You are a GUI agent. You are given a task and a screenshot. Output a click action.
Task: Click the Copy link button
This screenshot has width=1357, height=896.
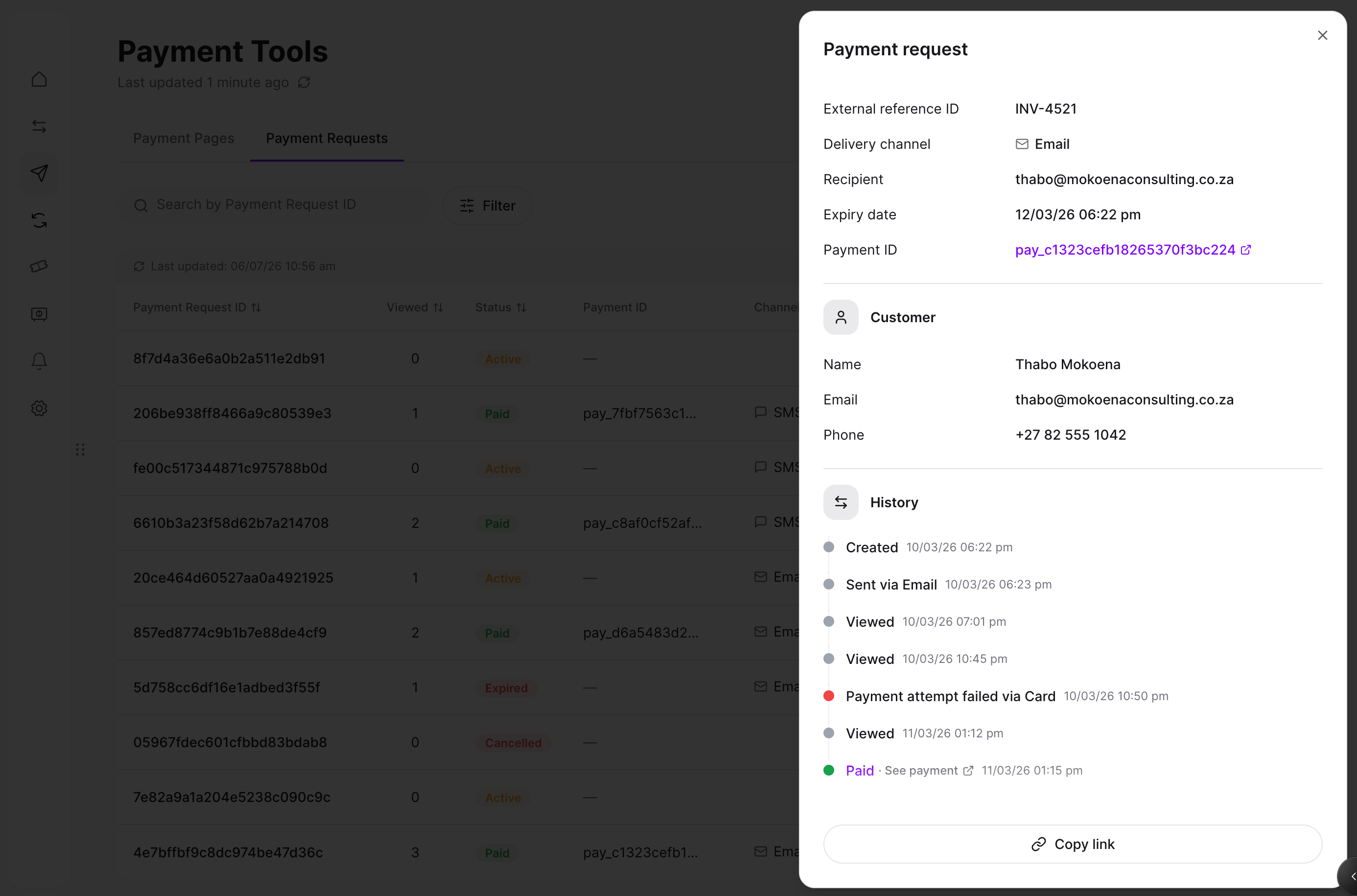[1073, 844]
